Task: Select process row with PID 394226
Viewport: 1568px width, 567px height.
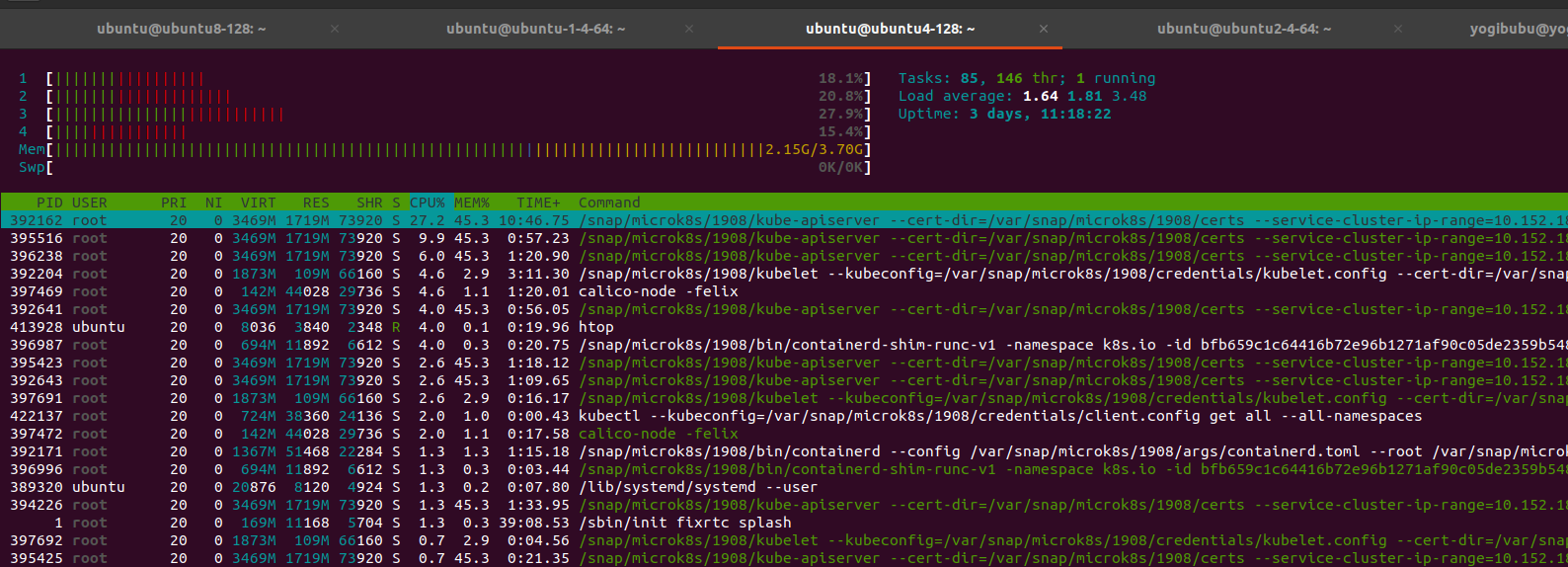Action: pos(784,505)
